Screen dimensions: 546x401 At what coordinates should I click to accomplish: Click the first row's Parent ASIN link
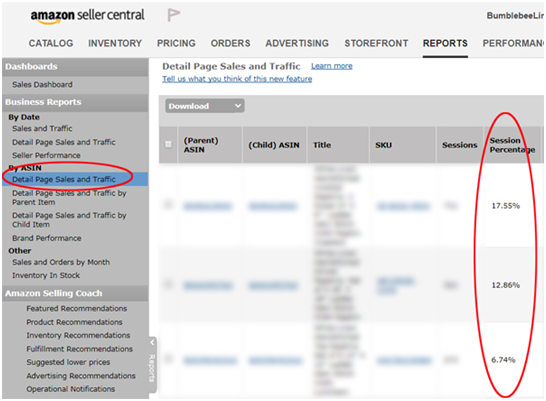coord(207,206)
